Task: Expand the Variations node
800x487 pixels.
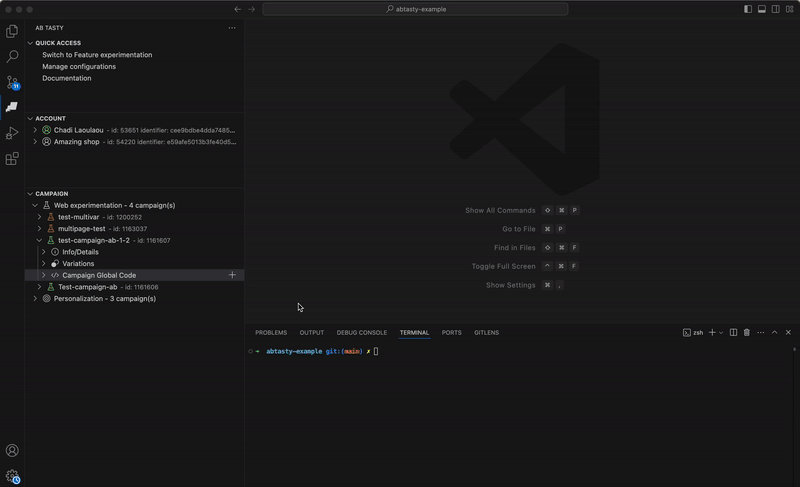Action: (x=43, y=264)
